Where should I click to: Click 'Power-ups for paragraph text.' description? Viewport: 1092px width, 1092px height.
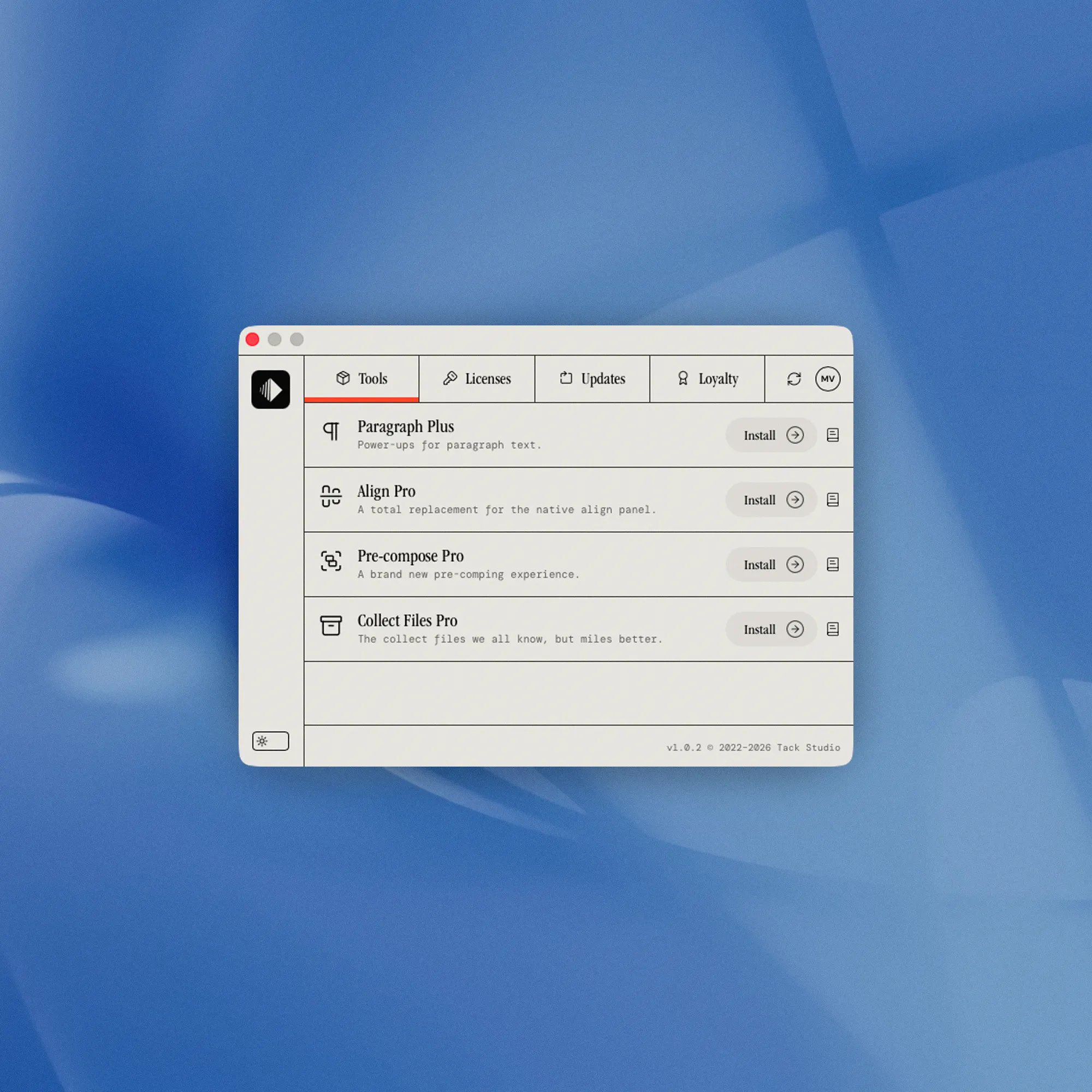[x=449, y=446]
